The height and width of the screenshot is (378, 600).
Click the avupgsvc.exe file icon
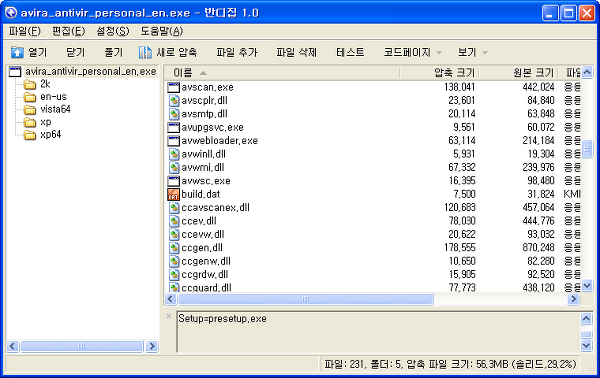pyautogui.click(x=174, y=127)
